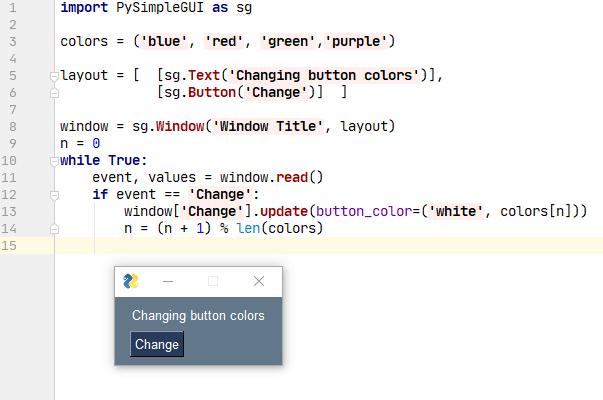This screenshot has height=400, width=603.
Task: Click the Python icon in window title bar
Action: 131,281
